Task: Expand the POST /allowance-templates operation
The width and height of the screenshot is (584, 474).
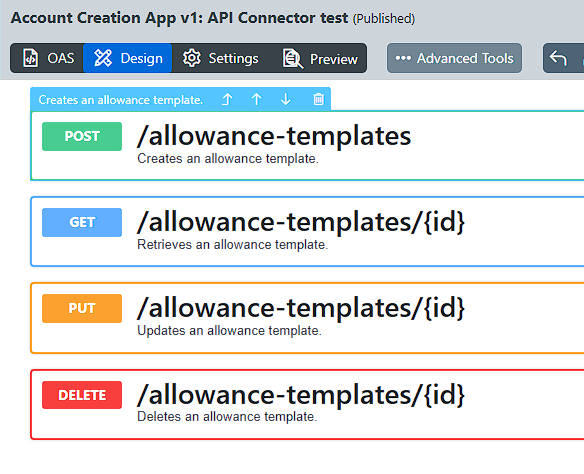Action: [308, 145]
